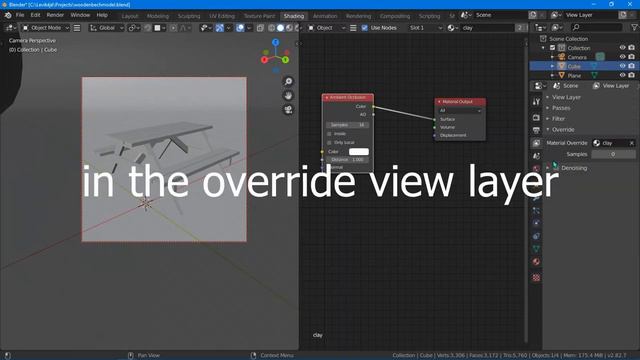This screenshot has width=640, height=360.
Task: Click the Material Output node header
Action: click(x=460, y=102)
